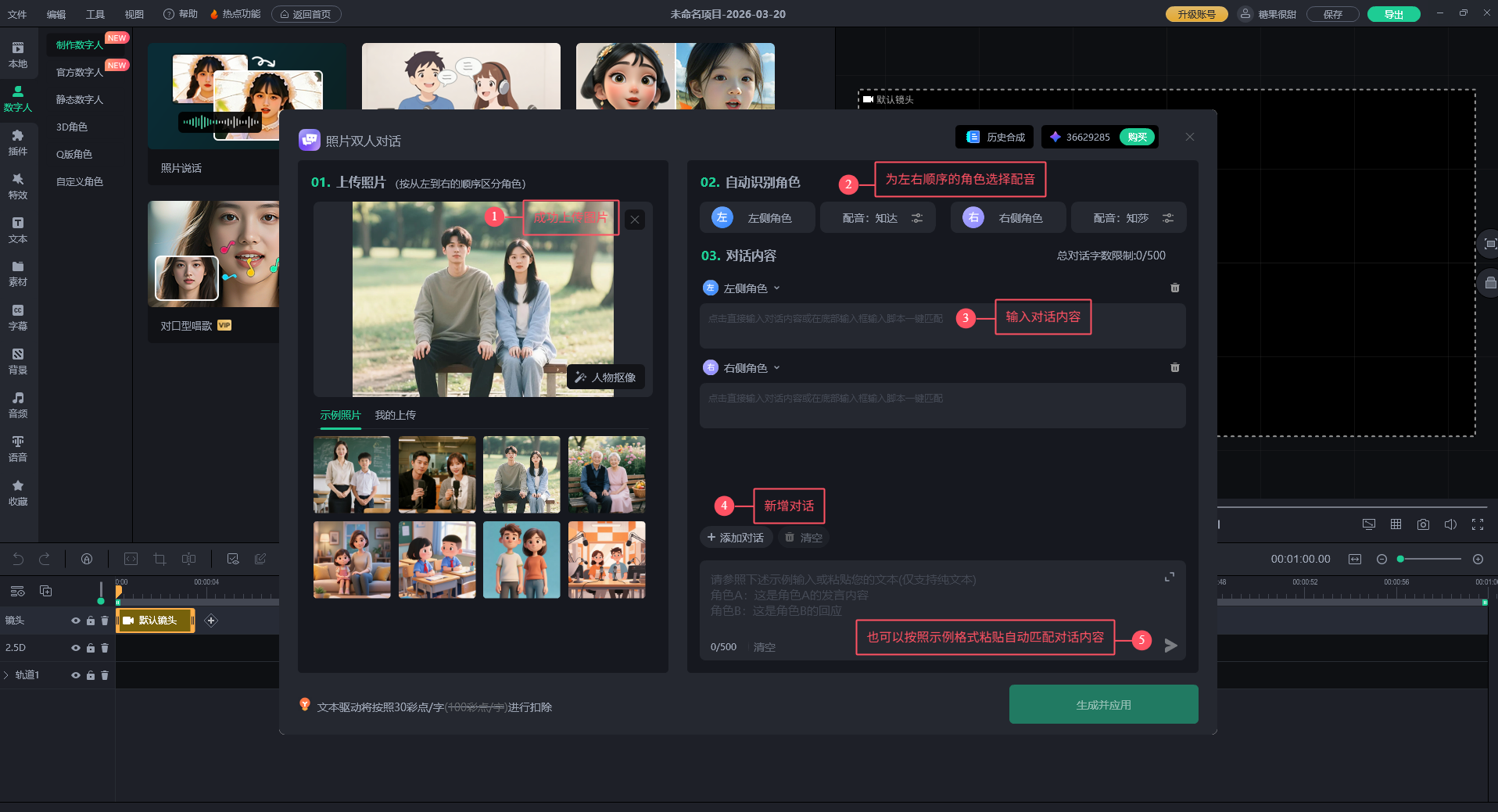Click the 生成并应用 button

[1103, 704]
